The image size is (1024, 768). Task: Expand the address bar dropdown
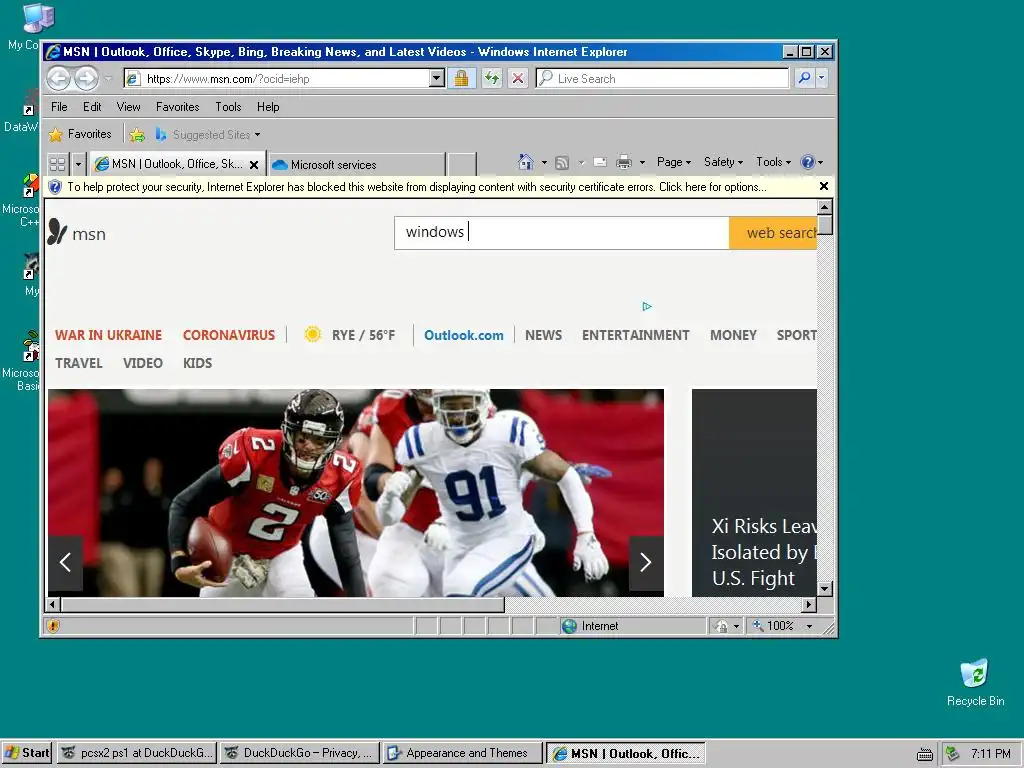437,78
